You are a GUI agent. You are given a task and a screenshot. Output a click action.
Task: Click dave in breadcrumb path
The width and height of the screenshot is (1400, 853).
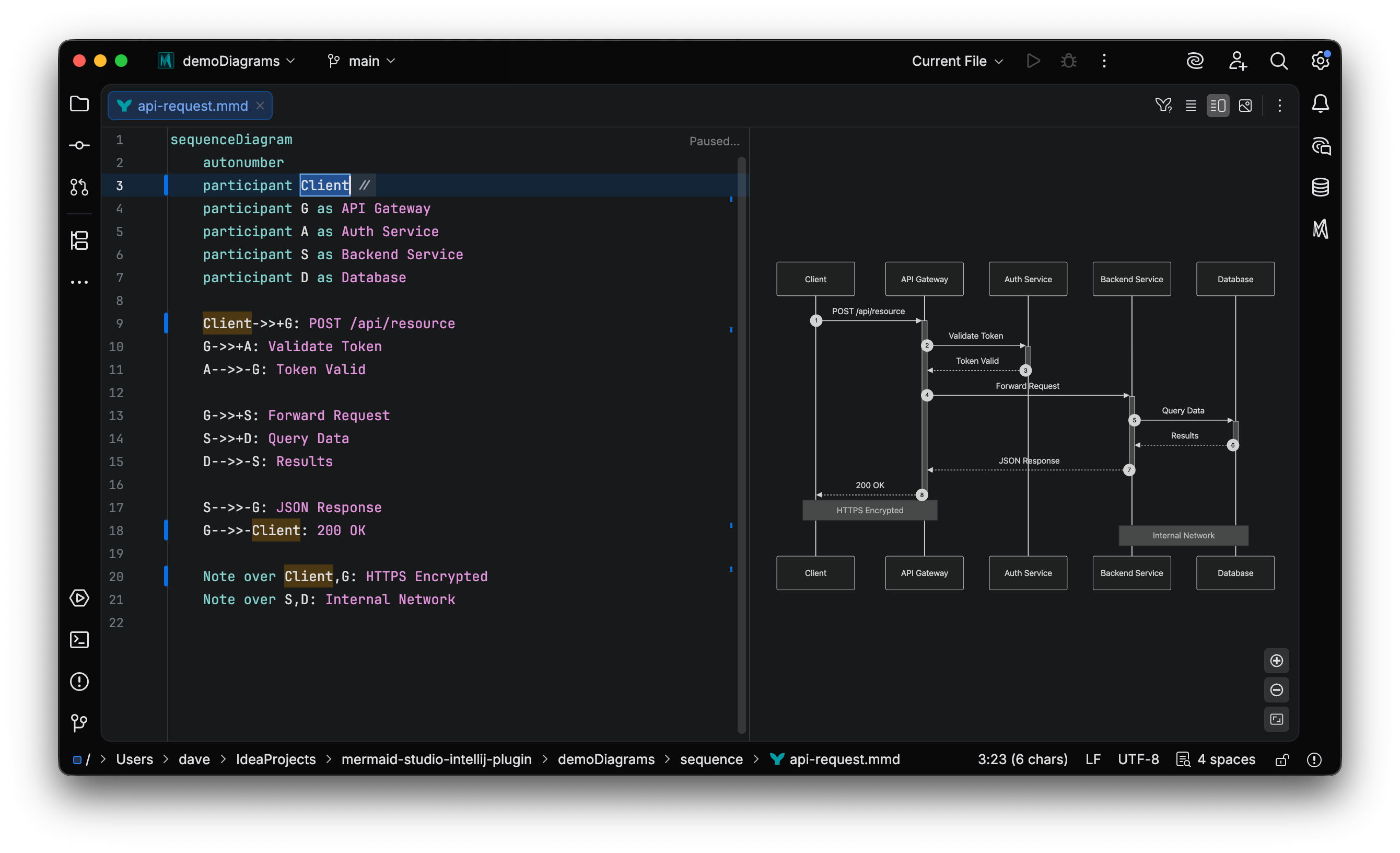[x=194, y=760]
